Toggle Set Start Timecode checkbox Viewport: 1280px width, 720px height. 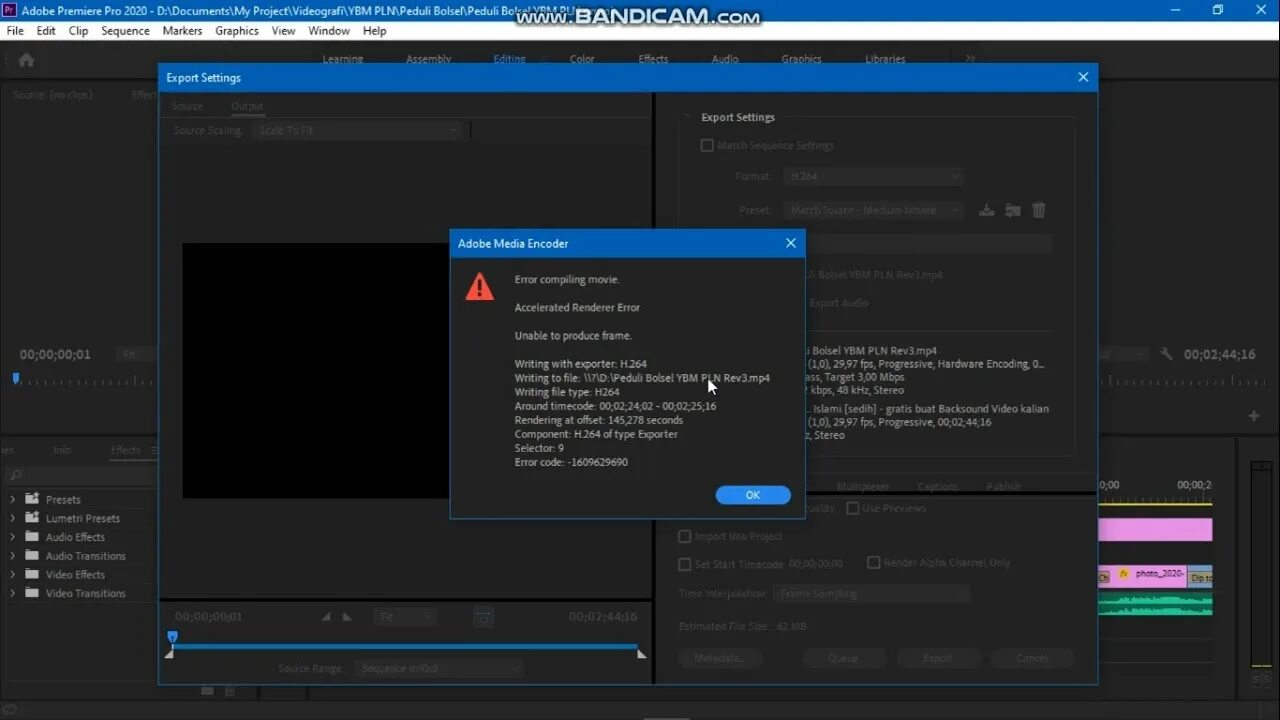click(x=685, y=564)
